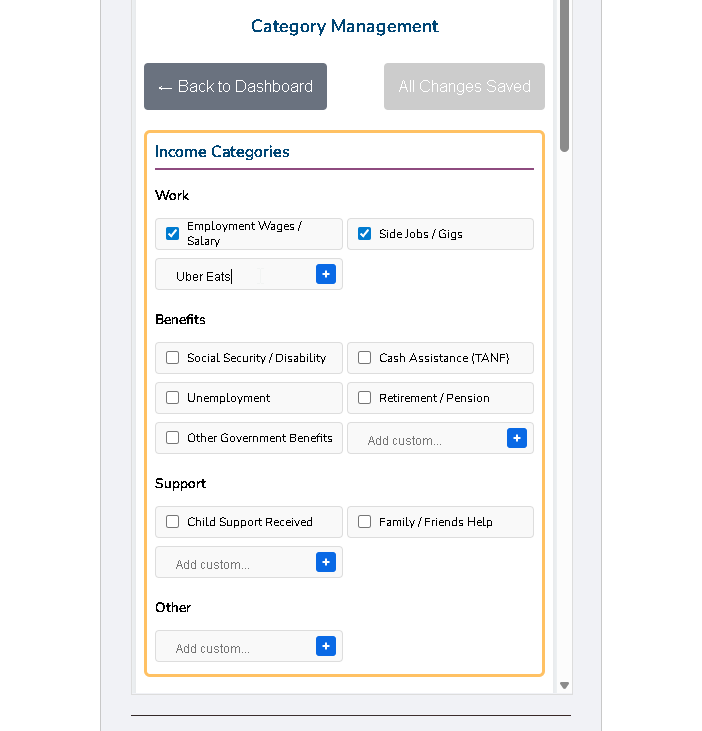Click the All Changes Saved button
The height and width of the screenshot is (731, 702).
464,87
